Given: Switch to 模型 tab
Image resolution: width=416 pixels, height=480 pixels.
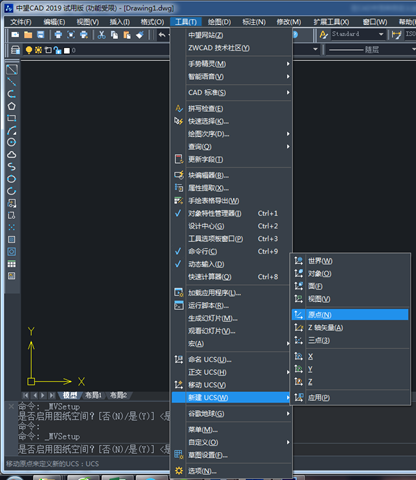Looking at the screenshot, I should coord(70,395).
